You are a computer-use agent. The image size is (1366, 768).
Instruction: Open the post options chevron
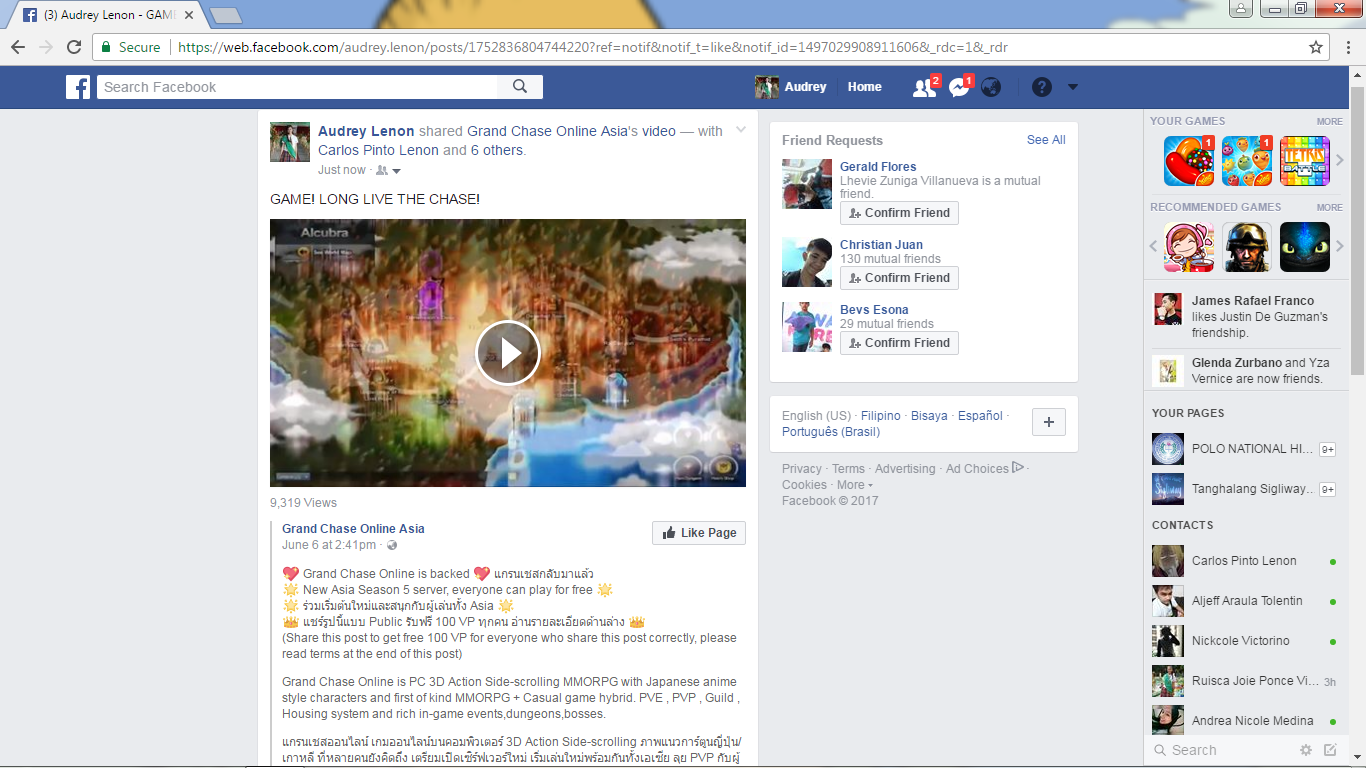point(741,130)
